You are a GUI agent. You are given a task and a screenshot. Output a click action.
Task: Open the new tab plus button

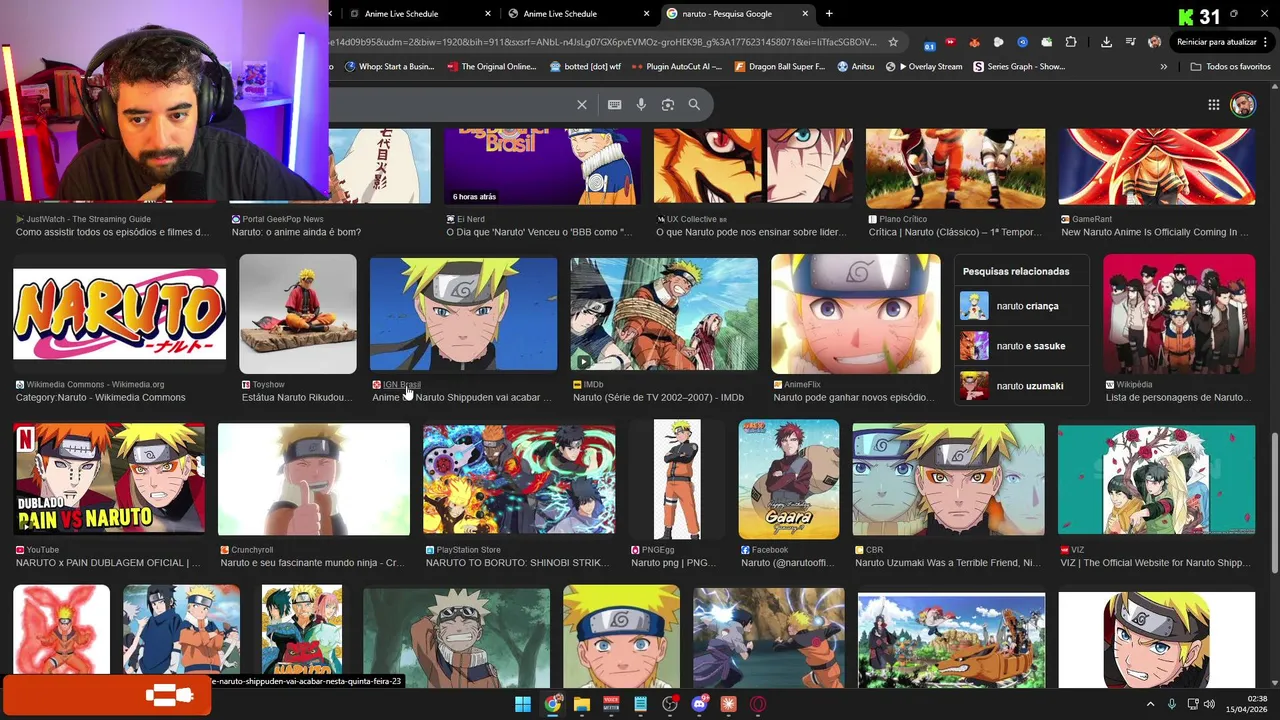(829, 14)
